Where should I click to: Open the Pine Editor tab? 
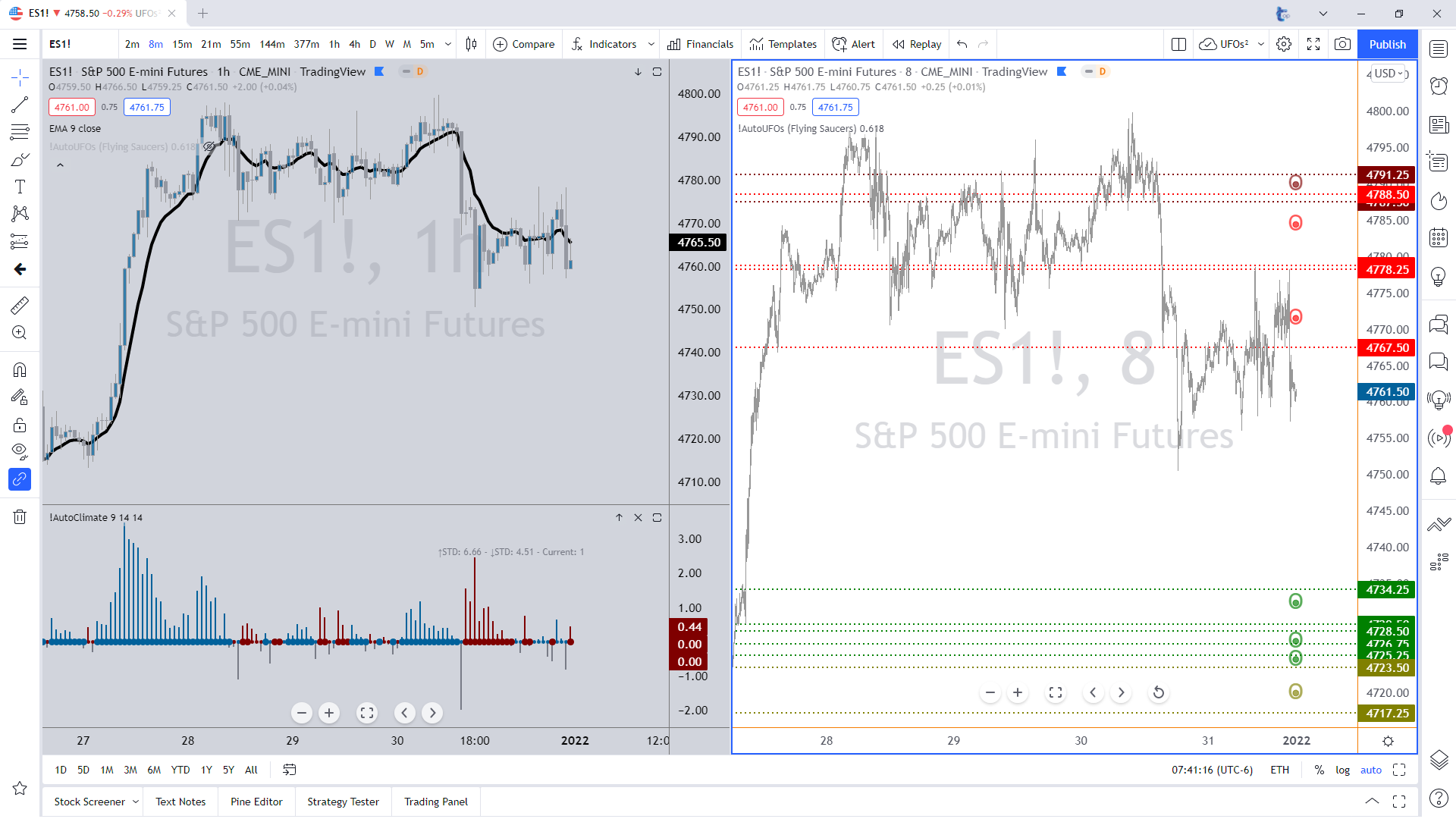coord(256,802)
